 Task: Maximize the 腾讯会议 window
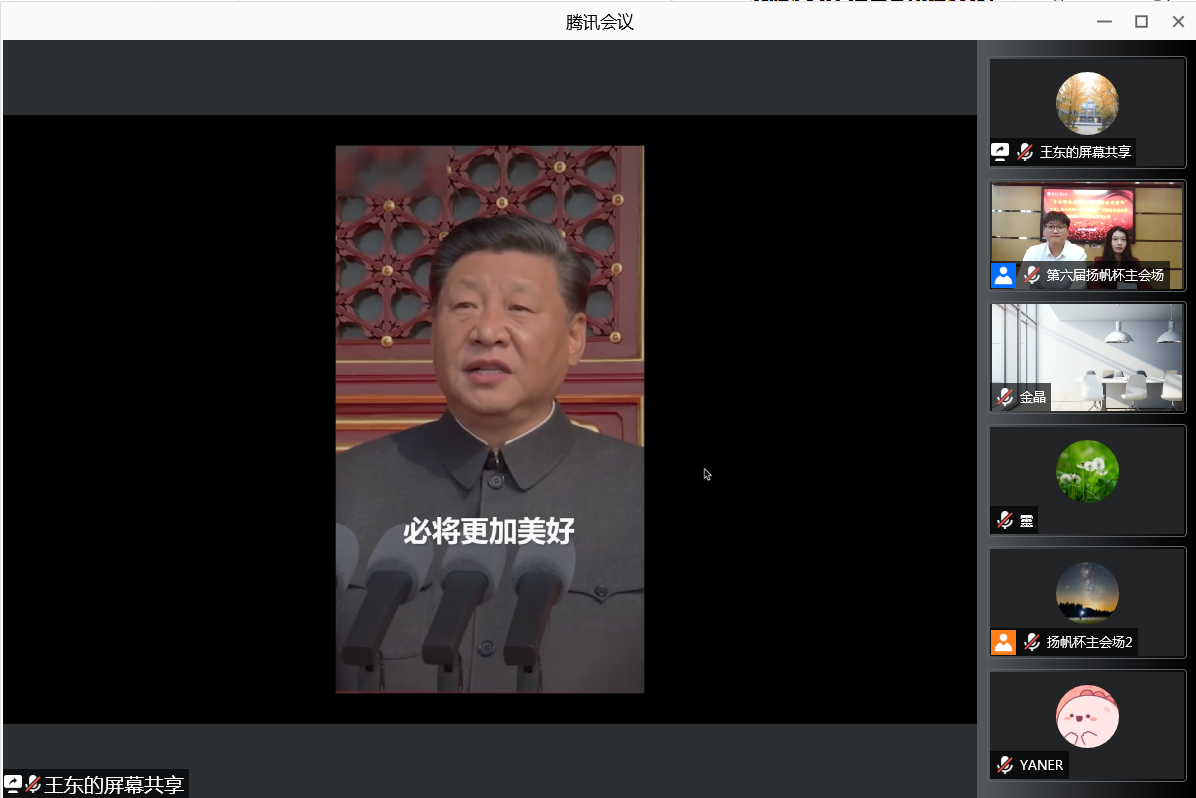click(1141, 21)
